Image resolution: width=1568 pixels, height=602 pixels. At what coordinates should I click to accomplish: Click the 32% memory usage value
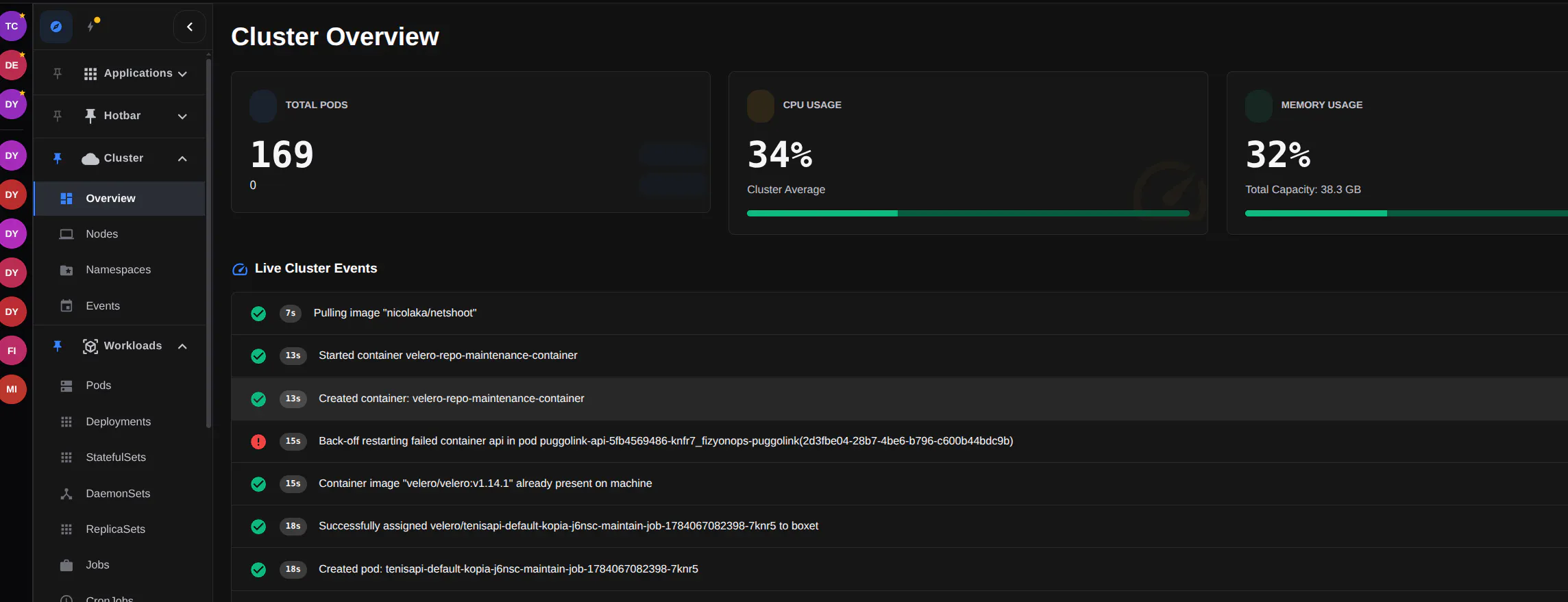tap(1278, 155)
